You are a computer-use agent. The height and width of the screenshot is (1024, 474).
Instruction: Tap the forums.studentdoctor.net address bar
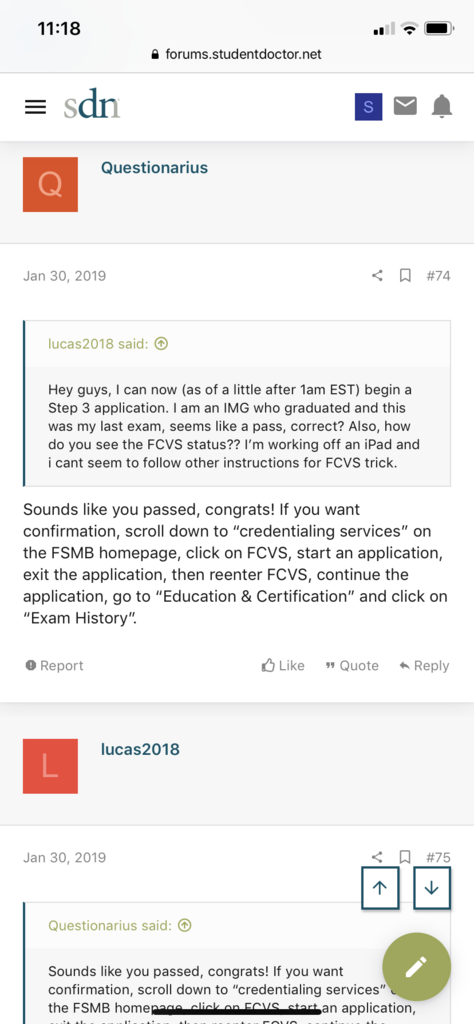click(x=236, y=54)
